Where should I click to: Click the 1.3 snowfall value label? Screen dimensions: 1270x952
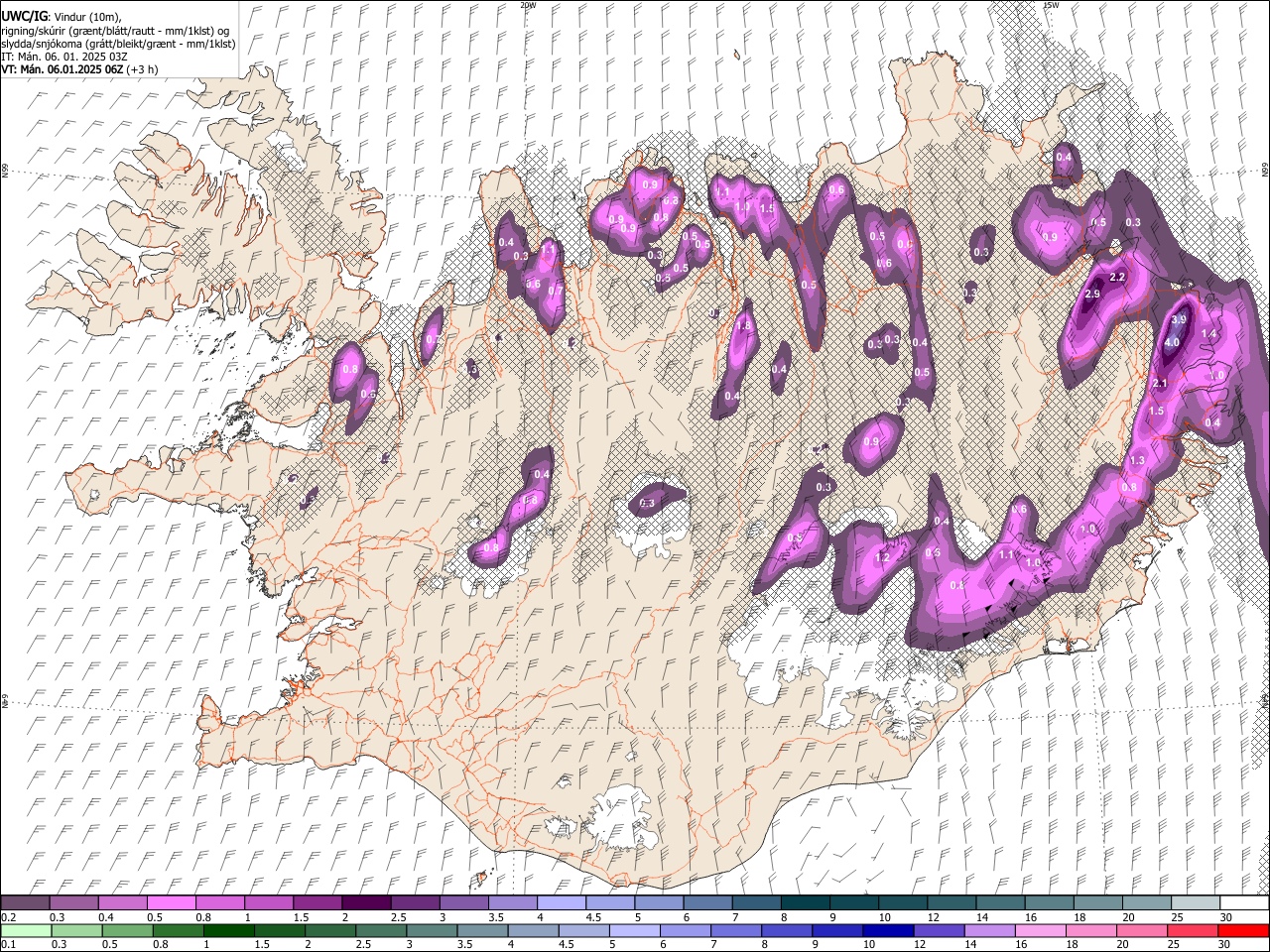click(x=1137, y=461)
